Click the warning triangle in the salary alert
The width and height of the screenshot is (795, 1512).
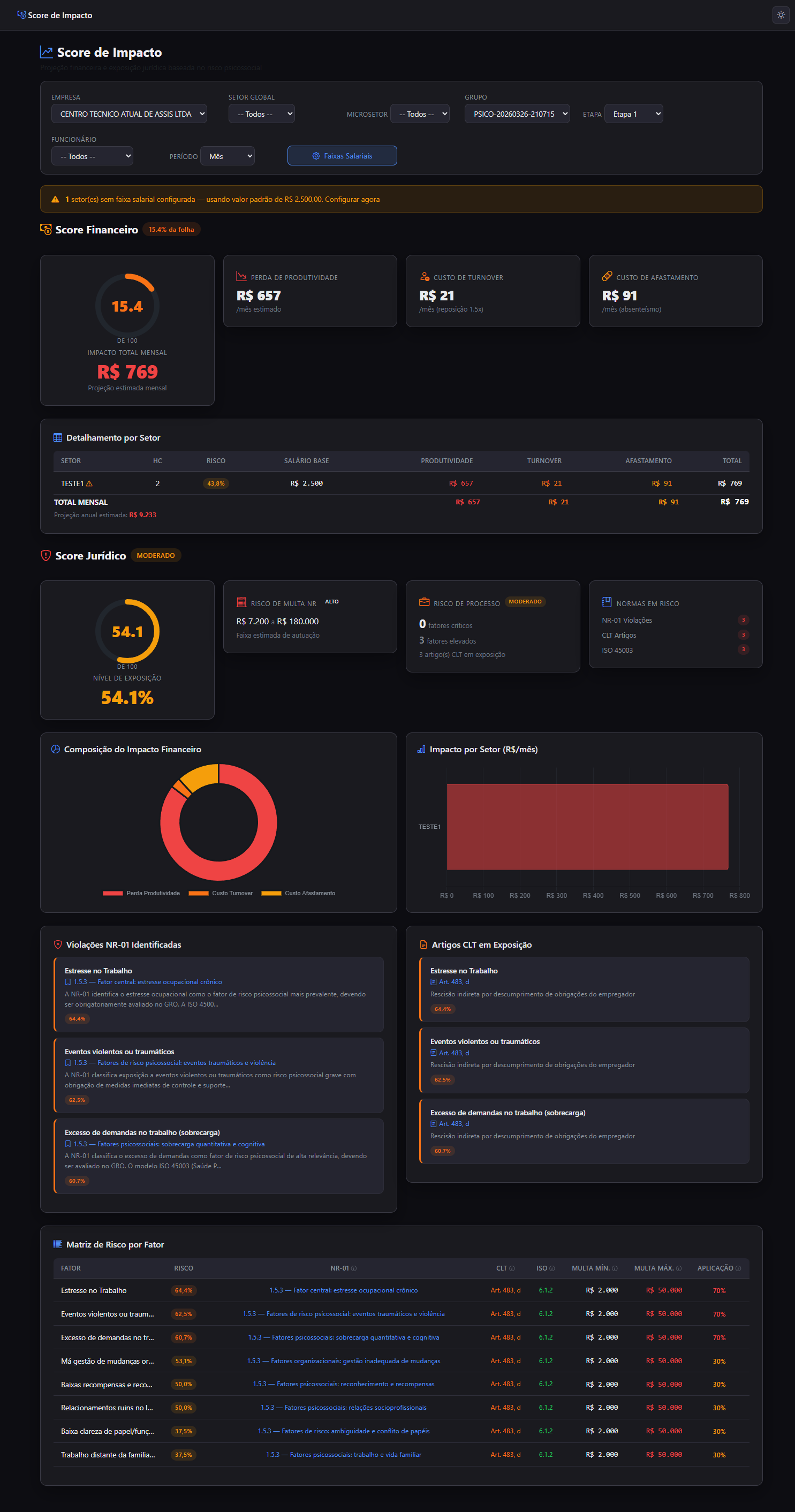tap(55, 200)
